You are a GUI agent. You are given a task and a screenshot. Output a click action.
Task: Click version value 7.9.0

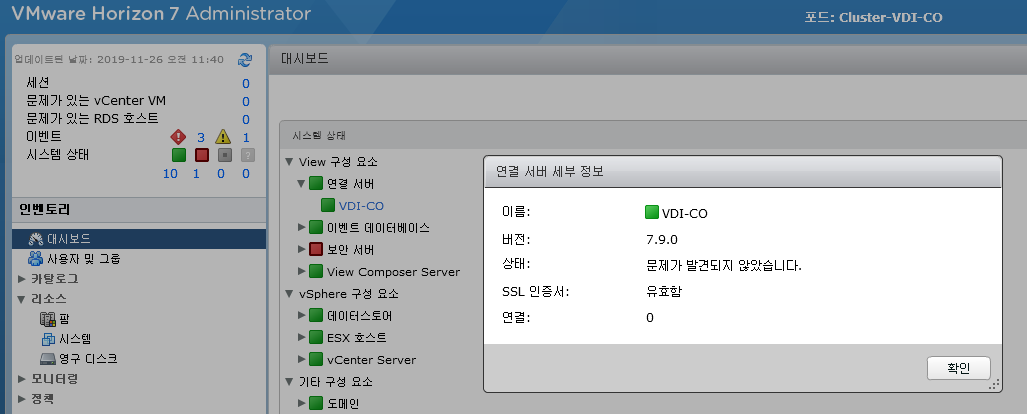click(662, 239)
